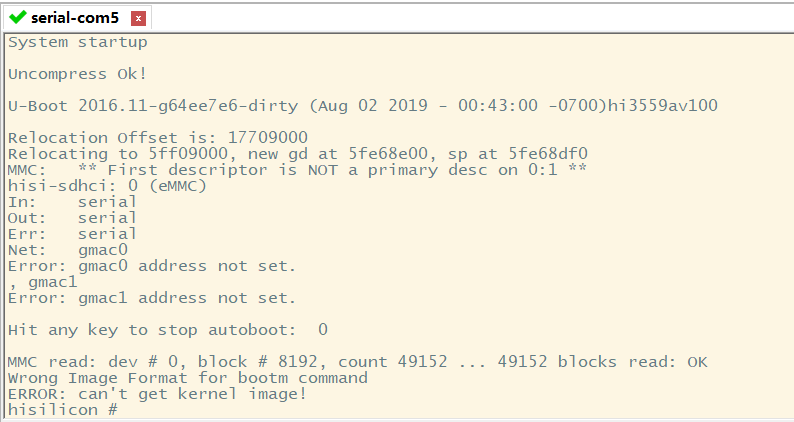Click the 'Error: gmac0 address not set' line
Screen dimensions: 794x422
click(152, 266)
